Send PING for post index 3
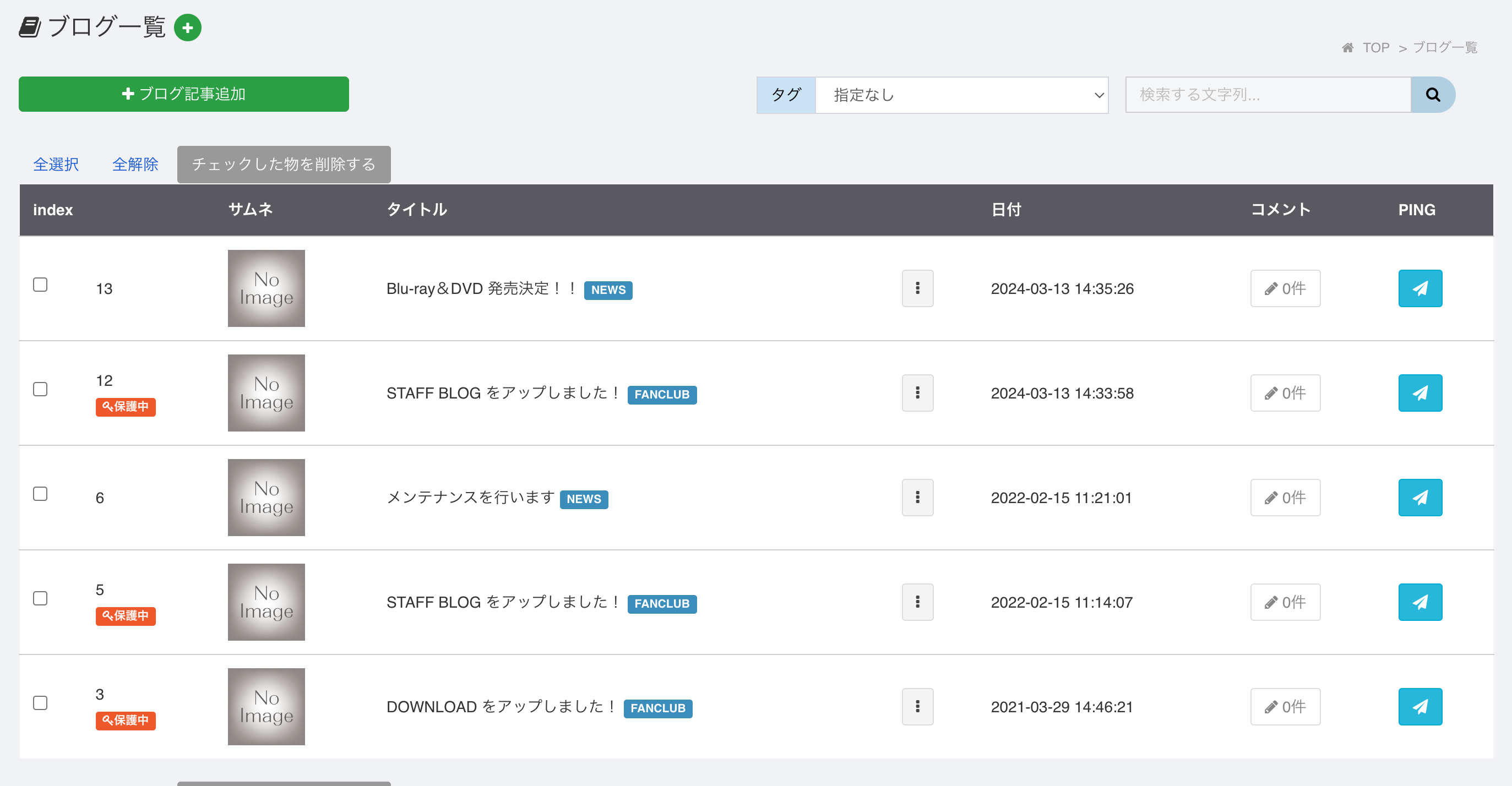 coord(1420,707)
